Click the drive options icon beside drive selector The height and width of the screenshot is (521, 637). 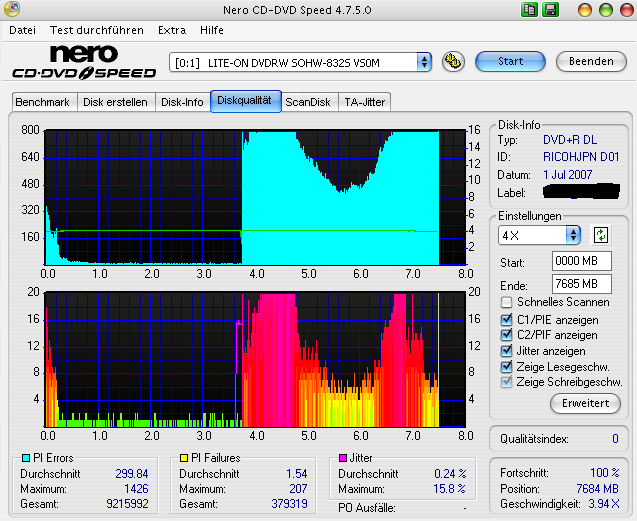453,61
